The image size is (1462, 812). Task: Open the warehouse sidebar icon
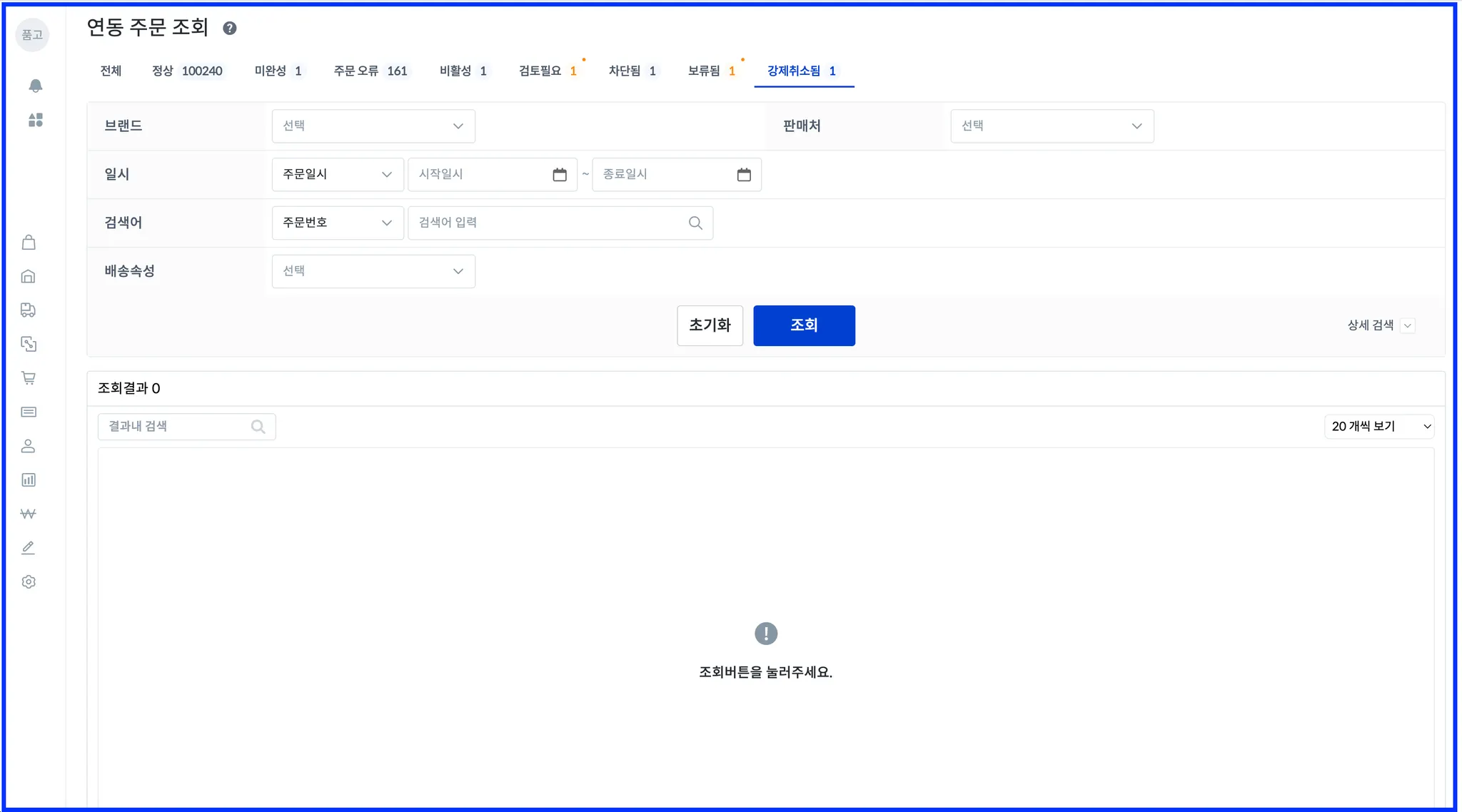(x=29, y=276)
